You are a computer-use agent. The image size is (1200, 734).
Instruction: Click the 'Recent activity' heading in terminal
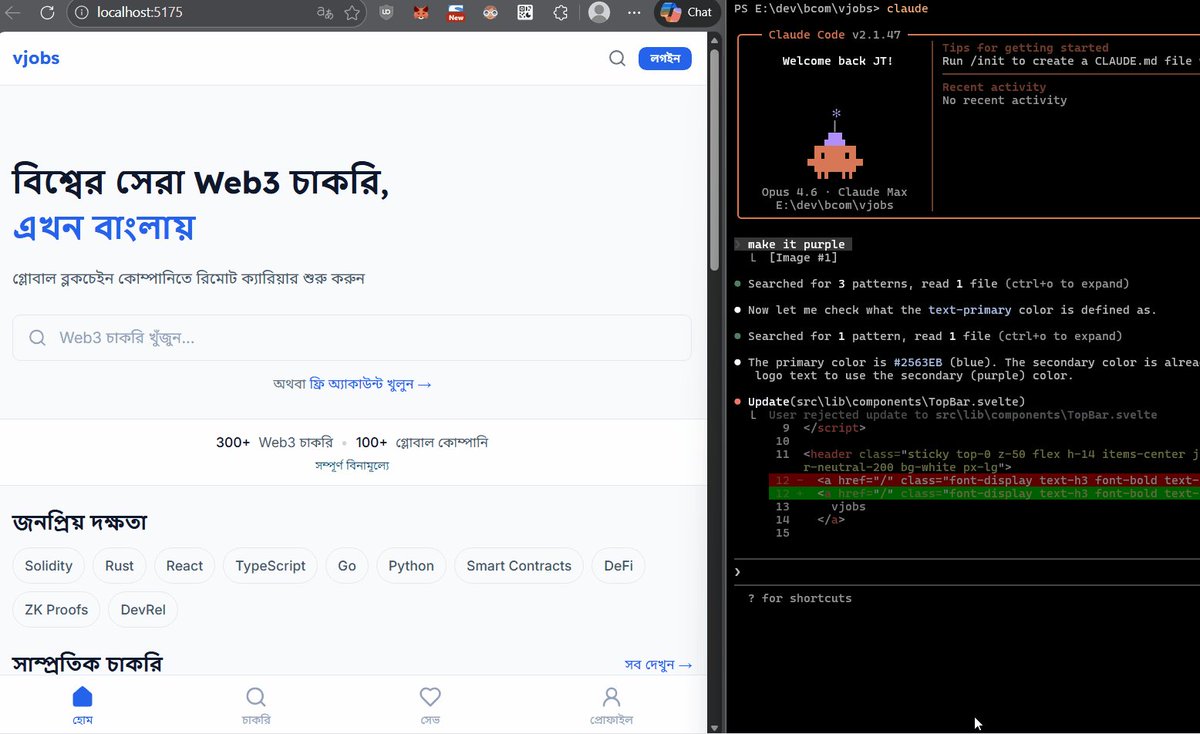pos(994,87)
